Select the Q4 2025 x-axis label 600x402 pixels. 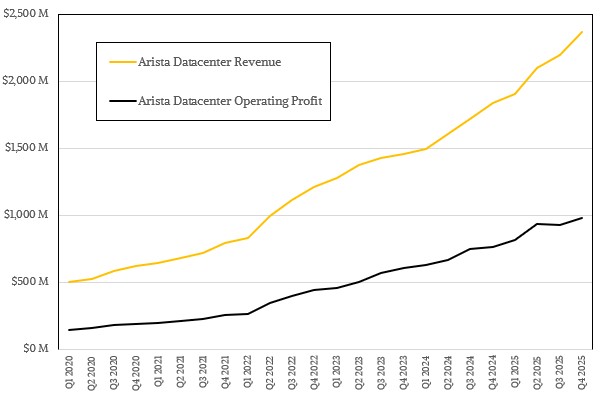point(582,374)
